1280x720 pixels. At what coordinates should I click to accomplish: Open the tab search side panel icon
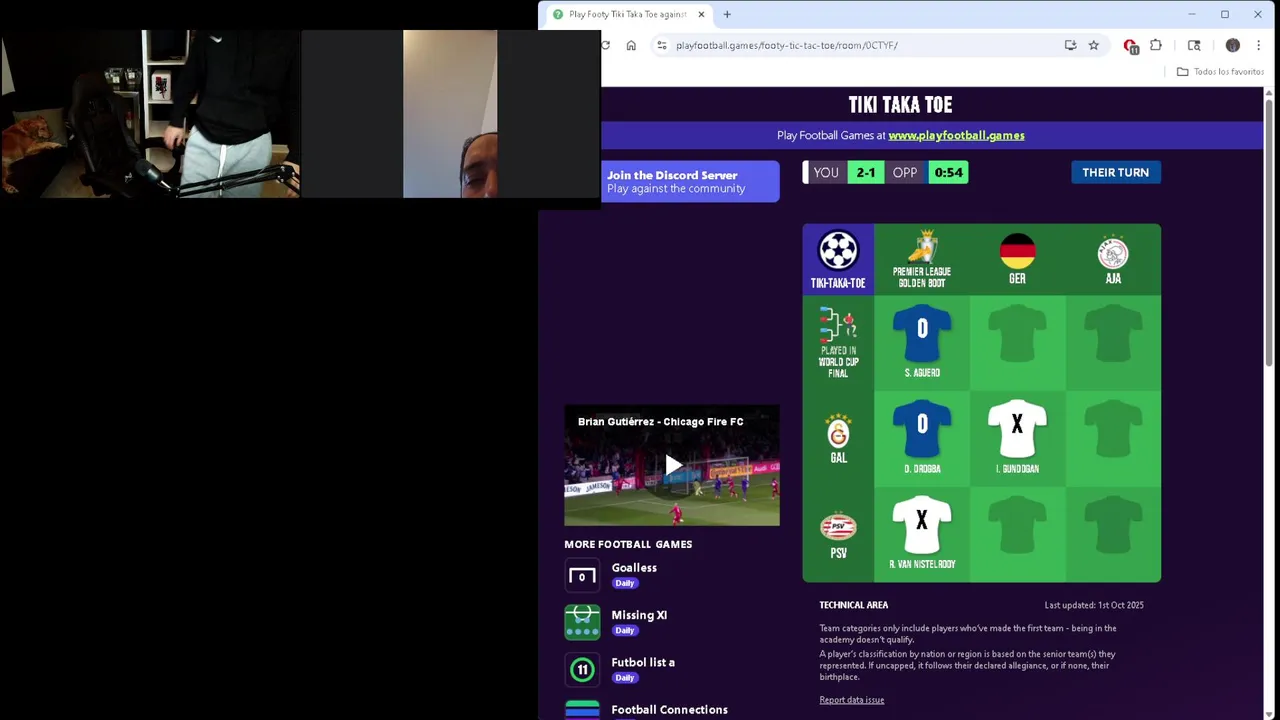[1194, 45]
